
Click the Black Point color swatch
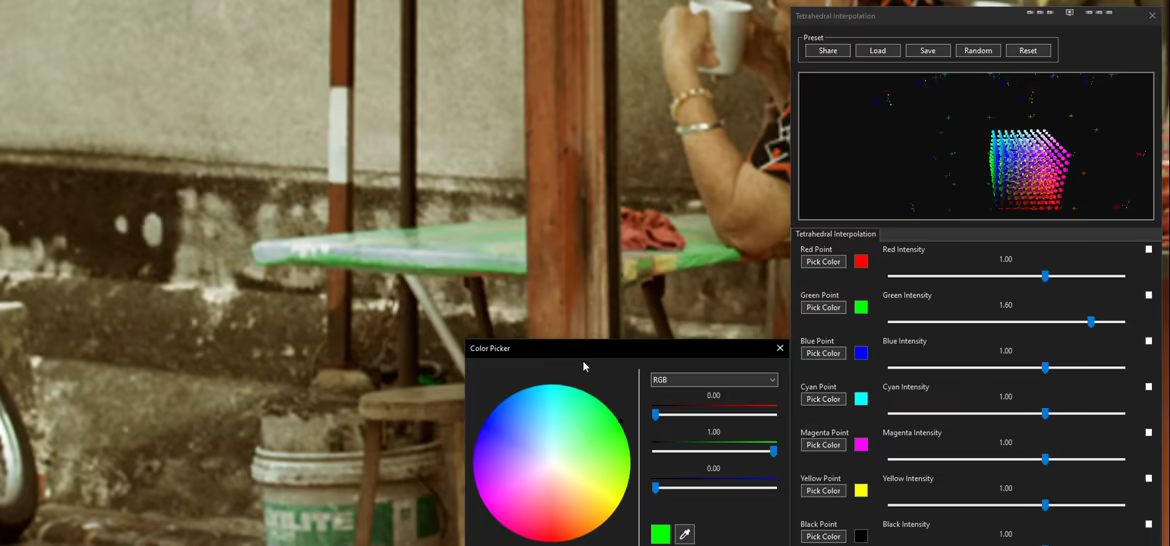click(x=861, y=536)
